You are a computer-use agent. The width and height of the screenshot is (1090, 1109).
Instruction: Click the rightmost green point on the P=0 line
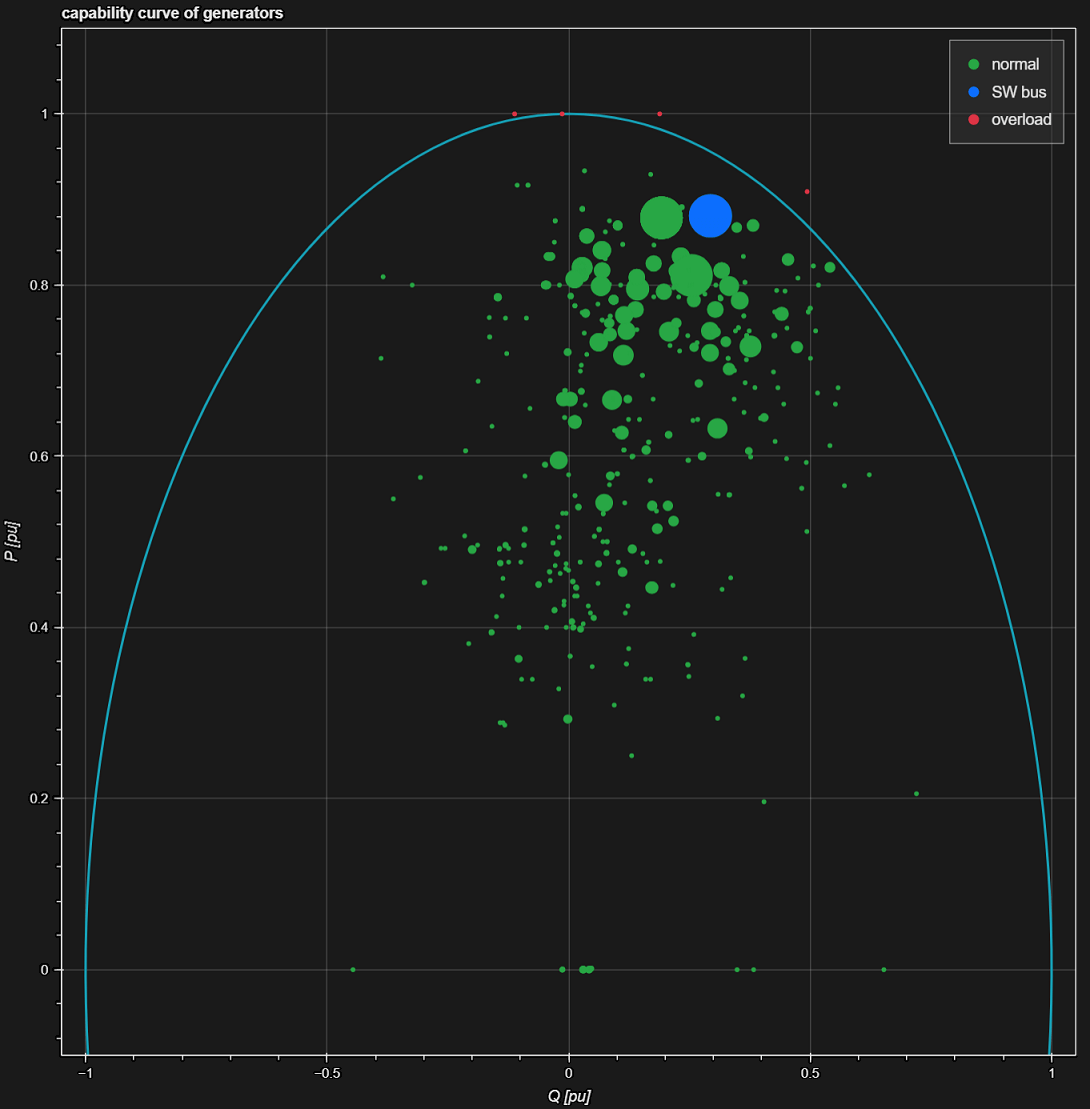click(883, 969)
